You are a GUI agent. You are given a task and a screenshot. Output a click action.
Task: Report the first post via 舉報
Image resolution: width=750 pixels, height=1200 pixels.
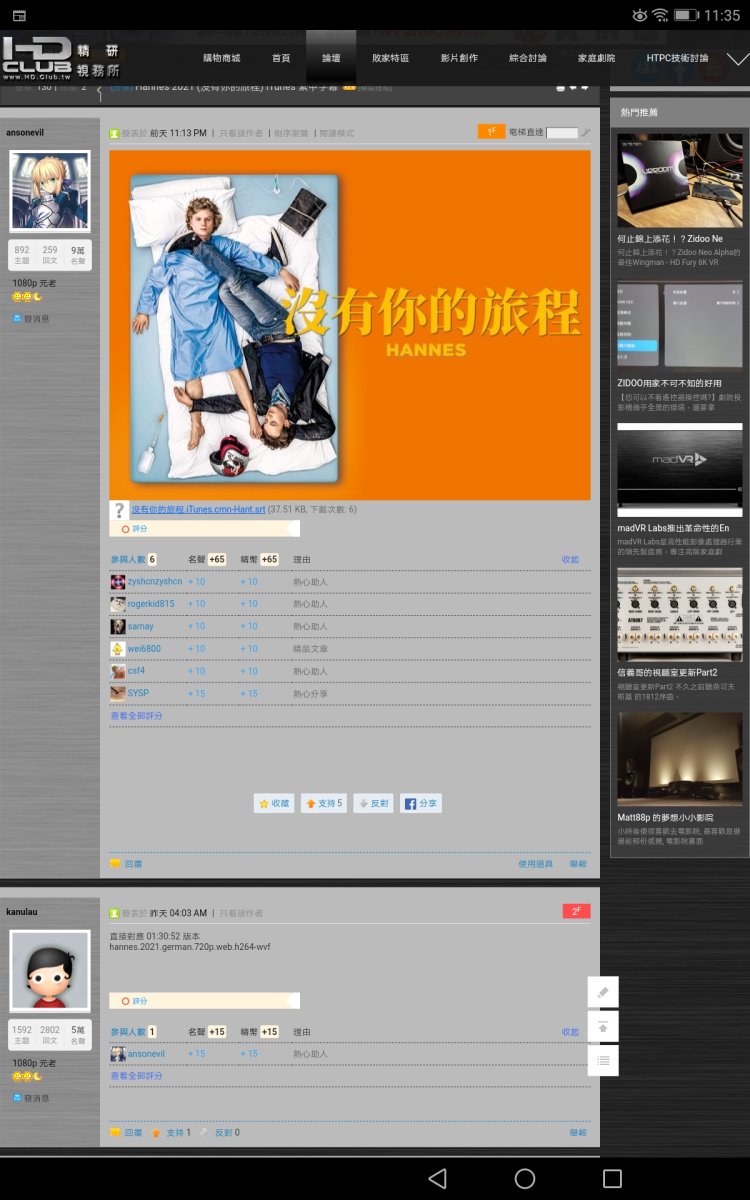pos(578,864)
